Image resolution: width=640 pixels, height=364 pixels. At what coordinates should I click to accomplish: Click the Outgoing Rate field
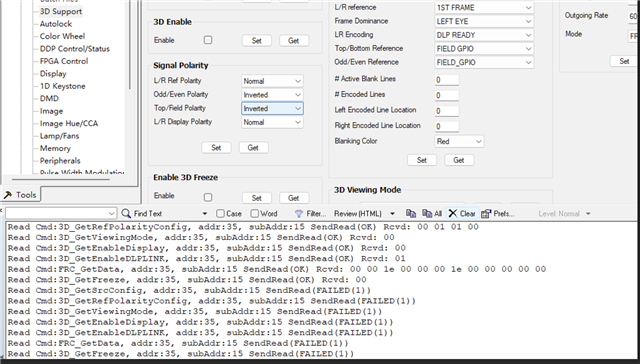[633, 16]
